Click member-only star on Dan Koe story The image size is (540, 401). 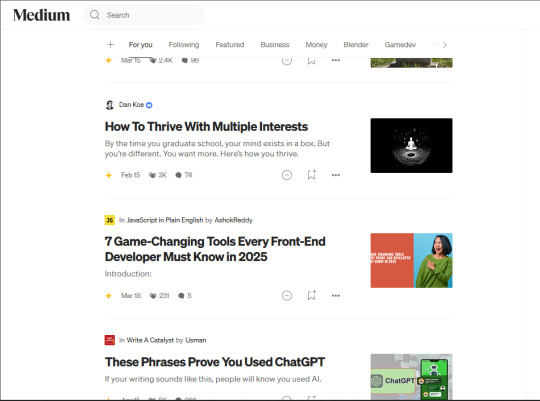click(x=108, y=175)
